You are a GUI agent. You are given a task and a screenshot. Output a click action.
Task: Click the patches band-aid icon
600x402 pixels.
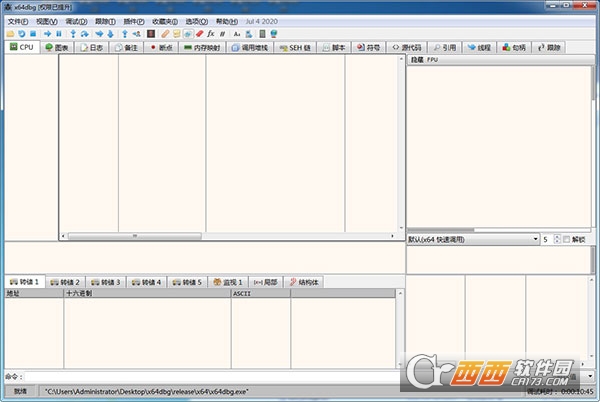click(165, 33)
